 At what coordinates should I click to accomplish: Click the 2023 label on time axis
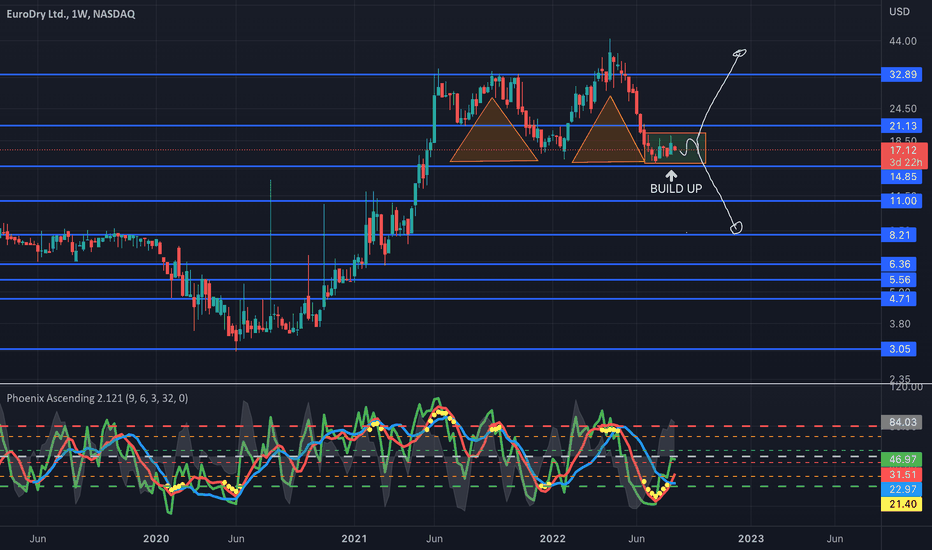point(751,539)
